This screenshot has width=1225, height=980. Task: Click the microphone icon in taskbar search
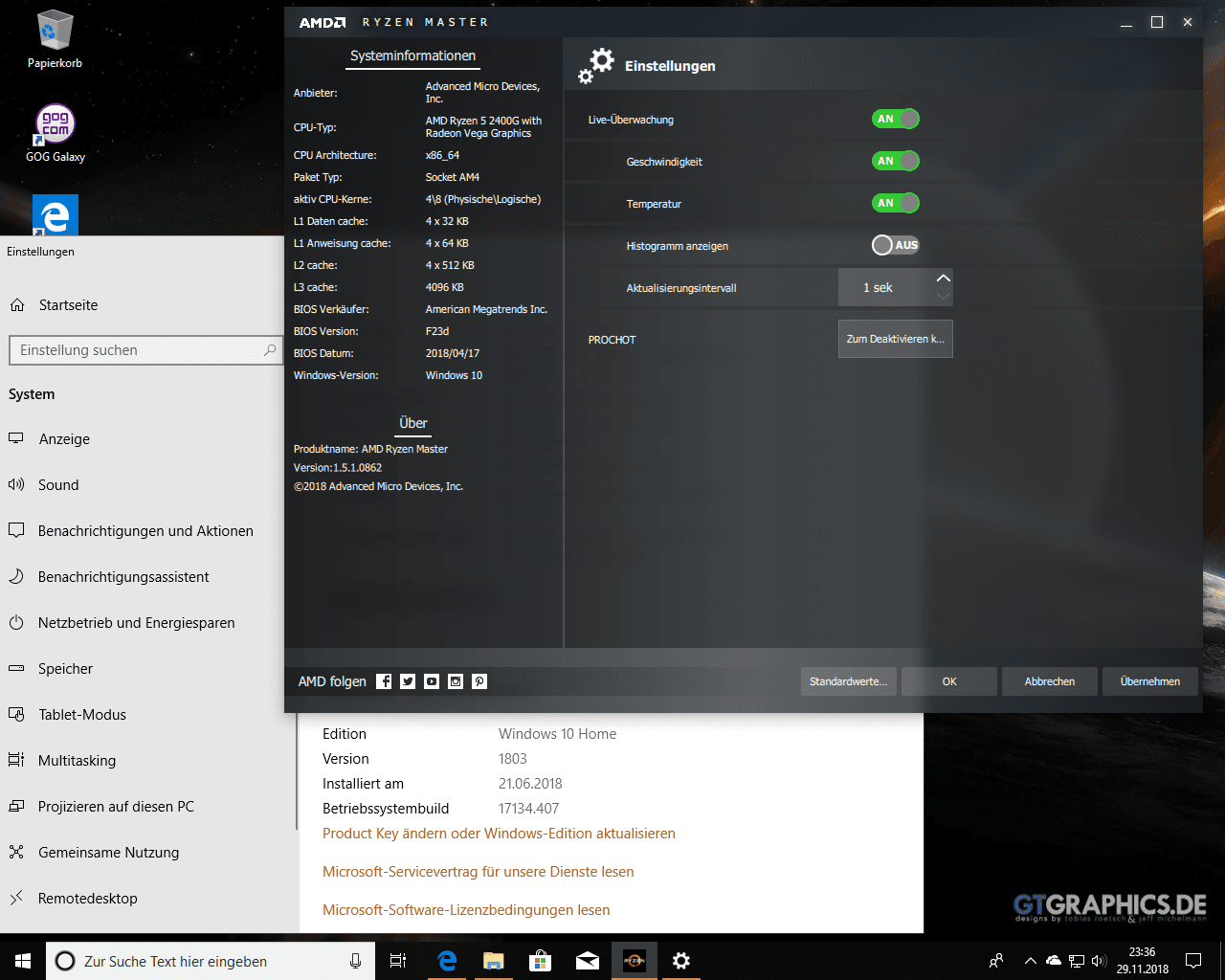click(x=355, y=961)
